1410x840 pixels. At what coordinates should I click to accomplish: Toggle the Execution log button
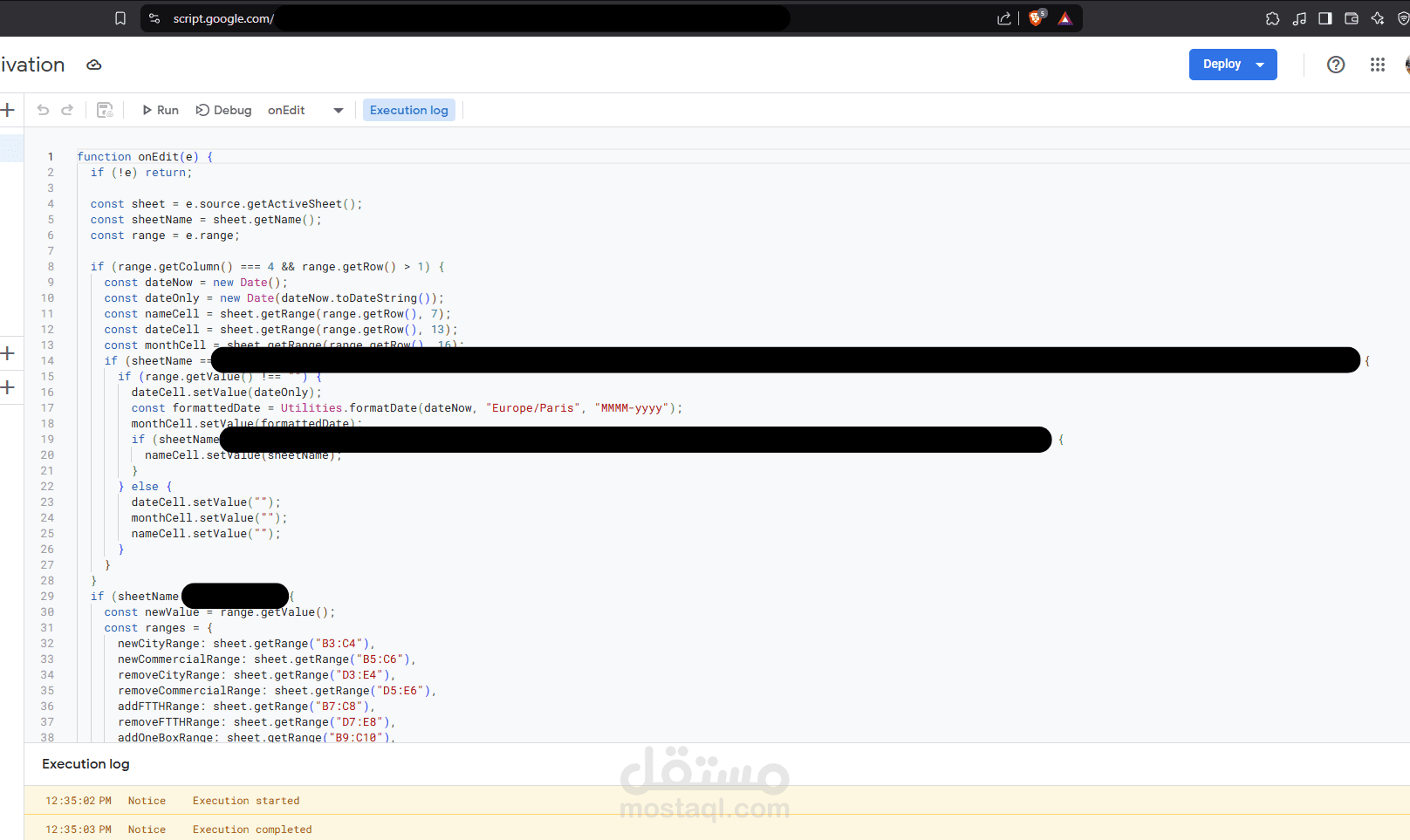point(409,110)
